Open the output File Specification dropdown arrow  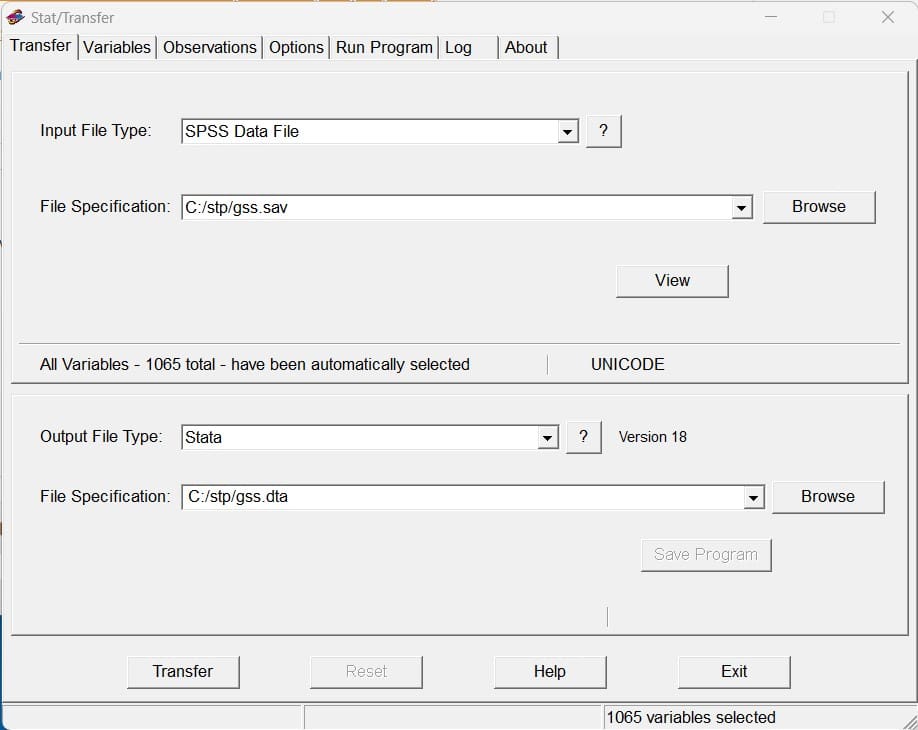pos(753,498)
